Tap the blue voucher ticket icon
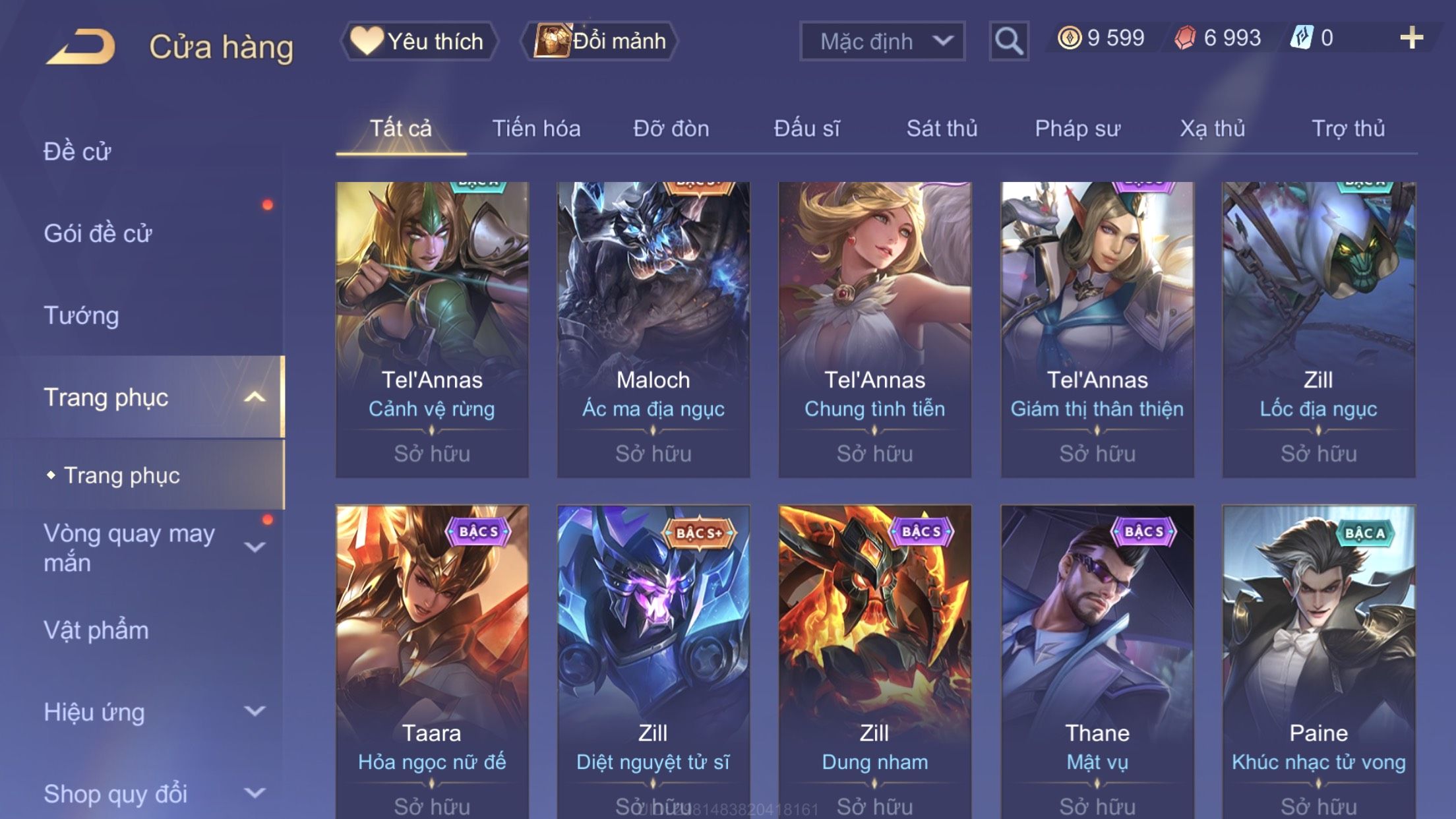 pos(1302,38)
